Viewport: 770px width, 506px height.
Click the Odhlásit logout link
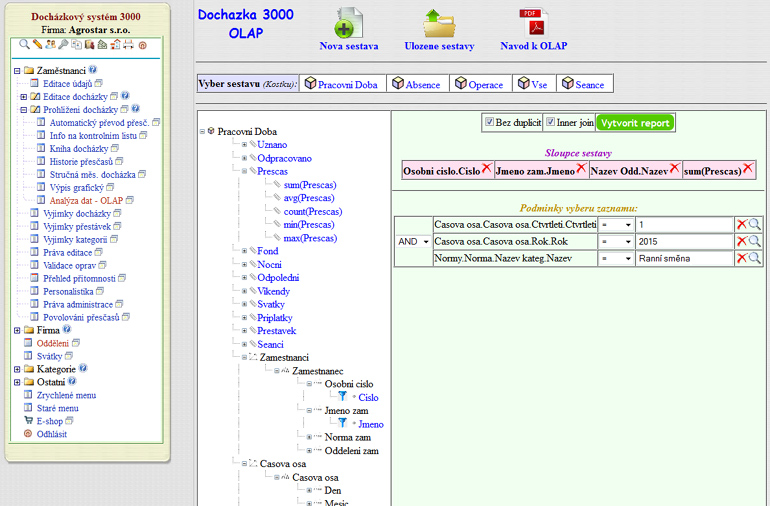(52, 434)
